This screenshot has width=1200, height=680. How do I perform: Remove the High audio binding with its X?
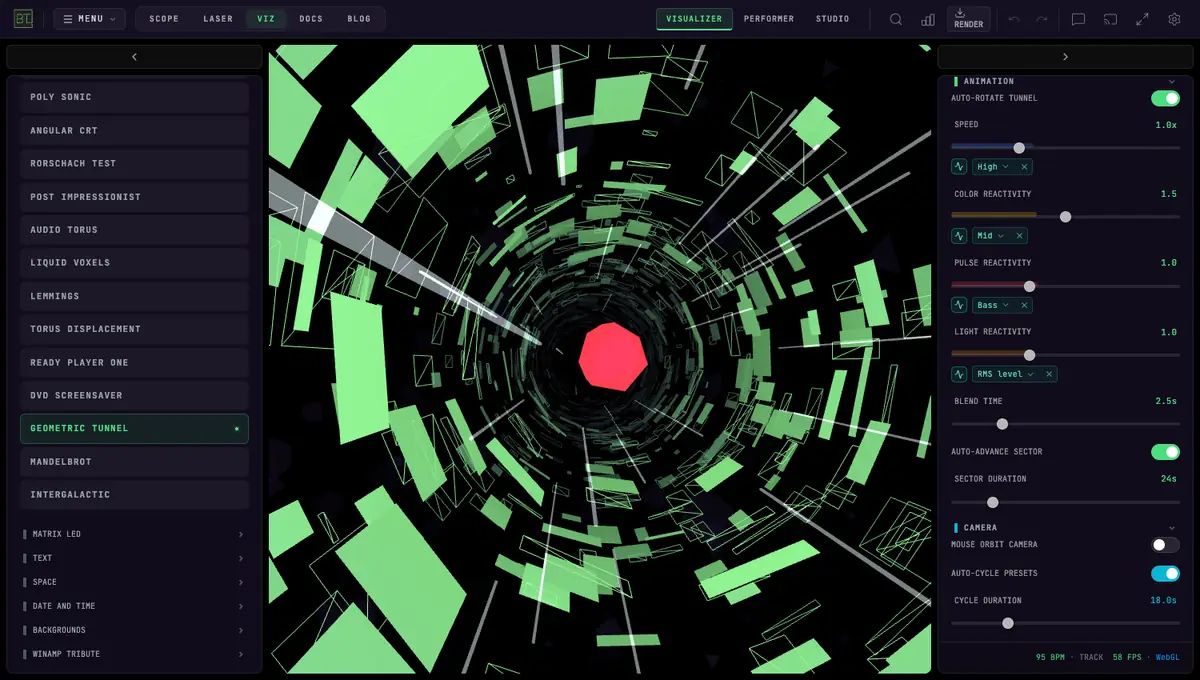(x=1024, y=167)
